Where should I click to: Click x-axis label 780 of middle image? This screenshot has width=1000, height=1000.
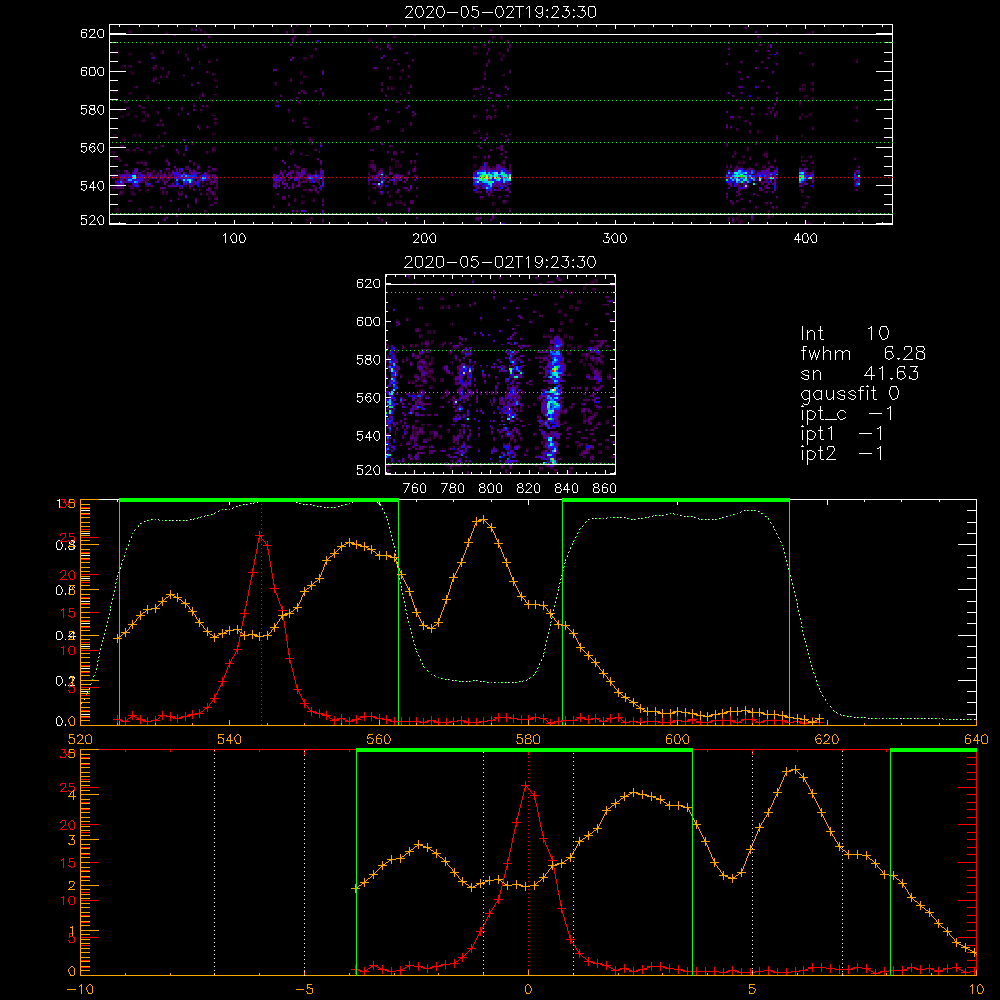(x=453, y=489)
